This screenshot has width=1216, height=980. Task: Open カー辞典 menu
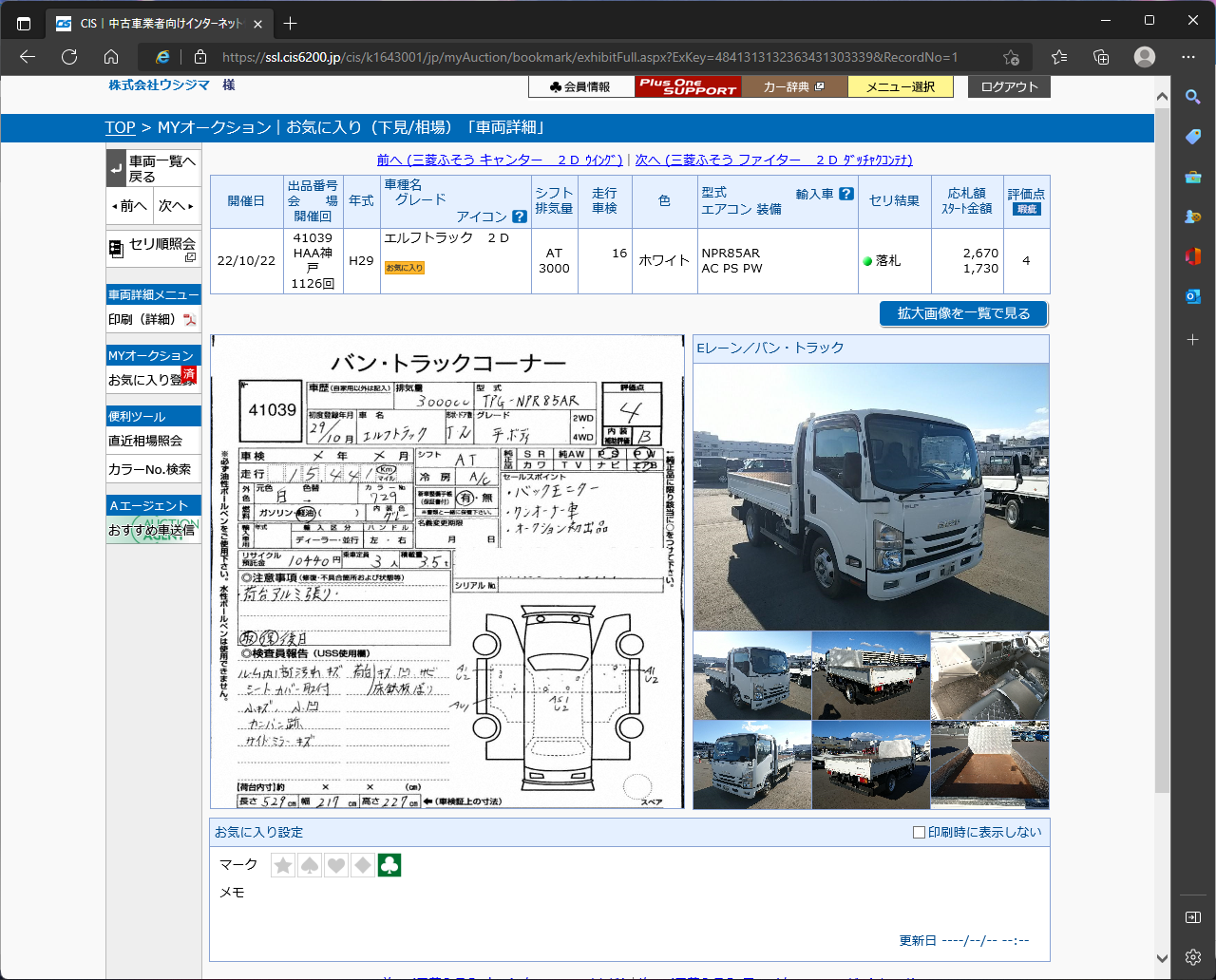point(794,86)
